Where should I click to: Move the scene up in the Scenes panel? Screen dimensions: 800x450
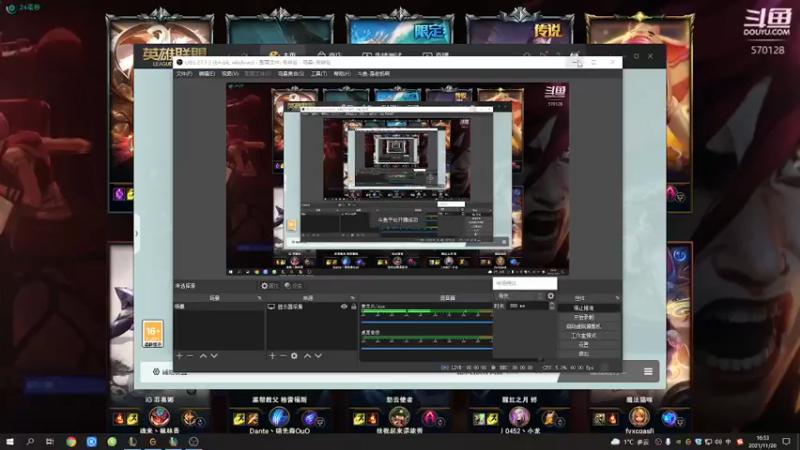pyautogui.click(x=203, y=356)
